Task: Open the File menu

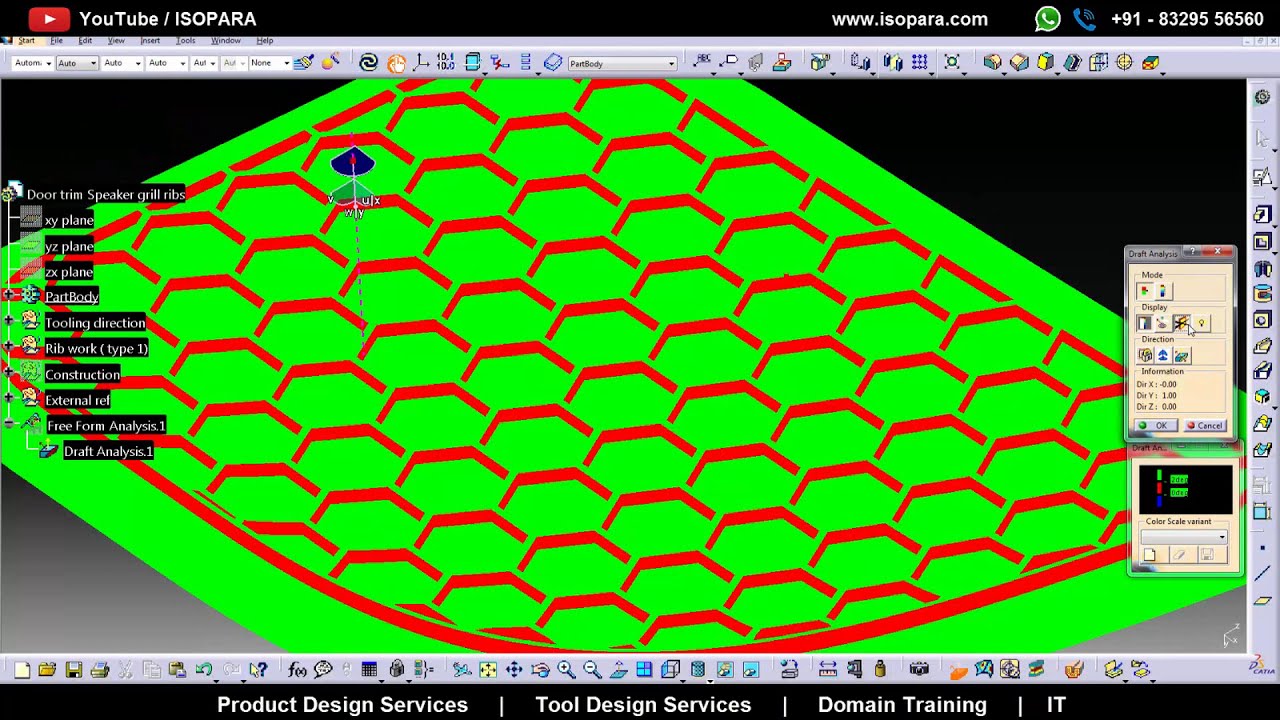Action: tap(56, 41)
